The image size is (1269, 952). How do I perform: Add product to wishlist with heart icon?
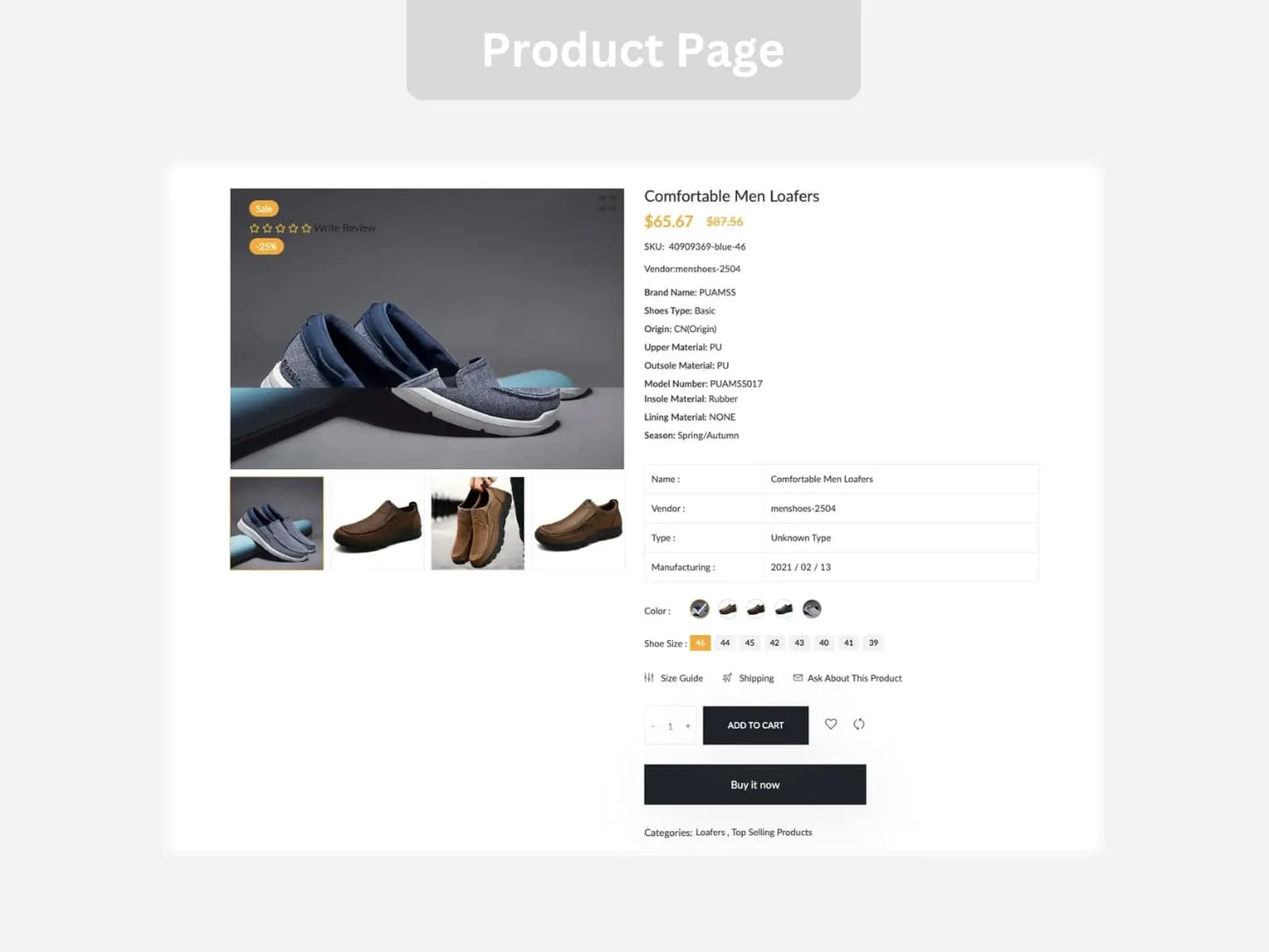coord(831,724)
